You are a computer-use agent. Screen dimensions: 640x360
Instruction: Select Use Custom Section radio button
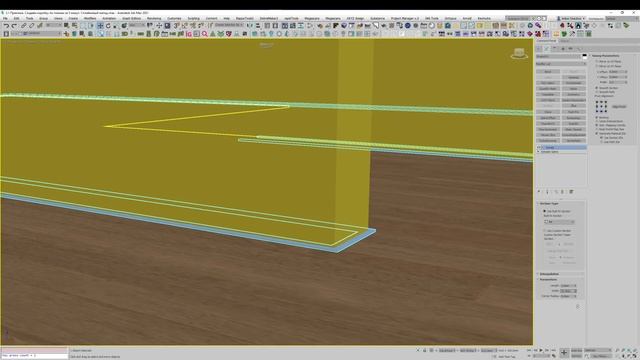pyautogui.click(x=544, y=231)
